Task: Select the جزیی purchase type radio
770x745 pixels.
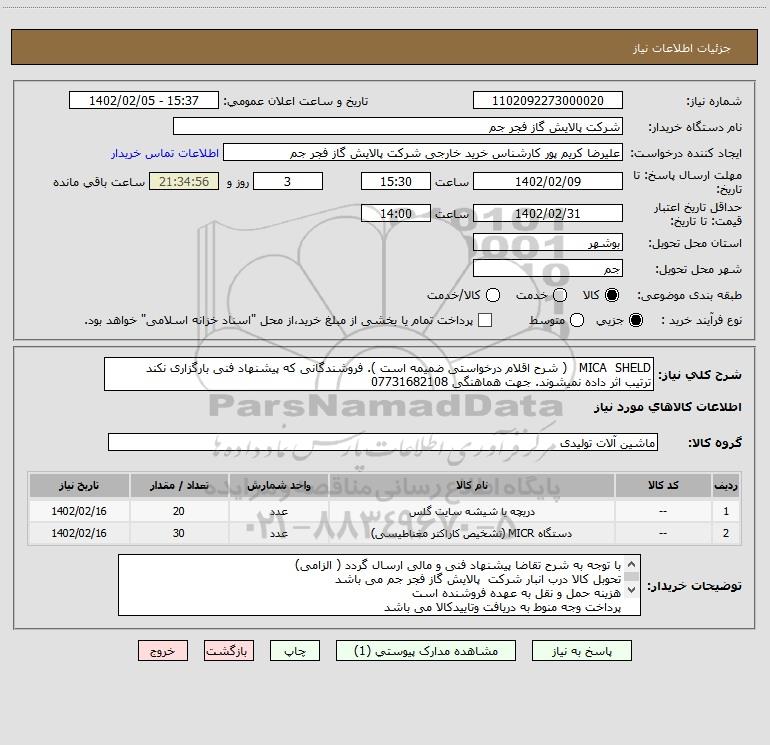Action: click(635, 320)
